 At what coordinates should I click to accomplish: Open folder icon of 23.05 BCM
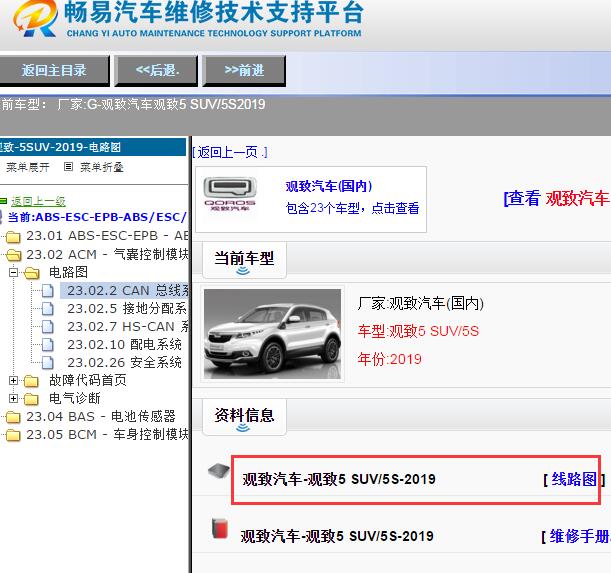coord(13,435)
